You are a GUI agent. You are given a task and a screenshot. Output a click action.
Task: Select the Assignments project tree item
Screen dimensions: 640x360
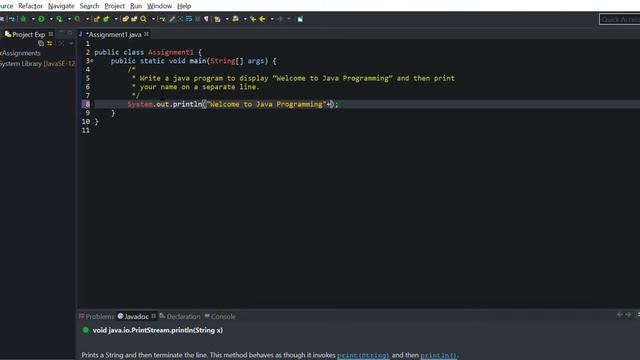coord(20,53)
